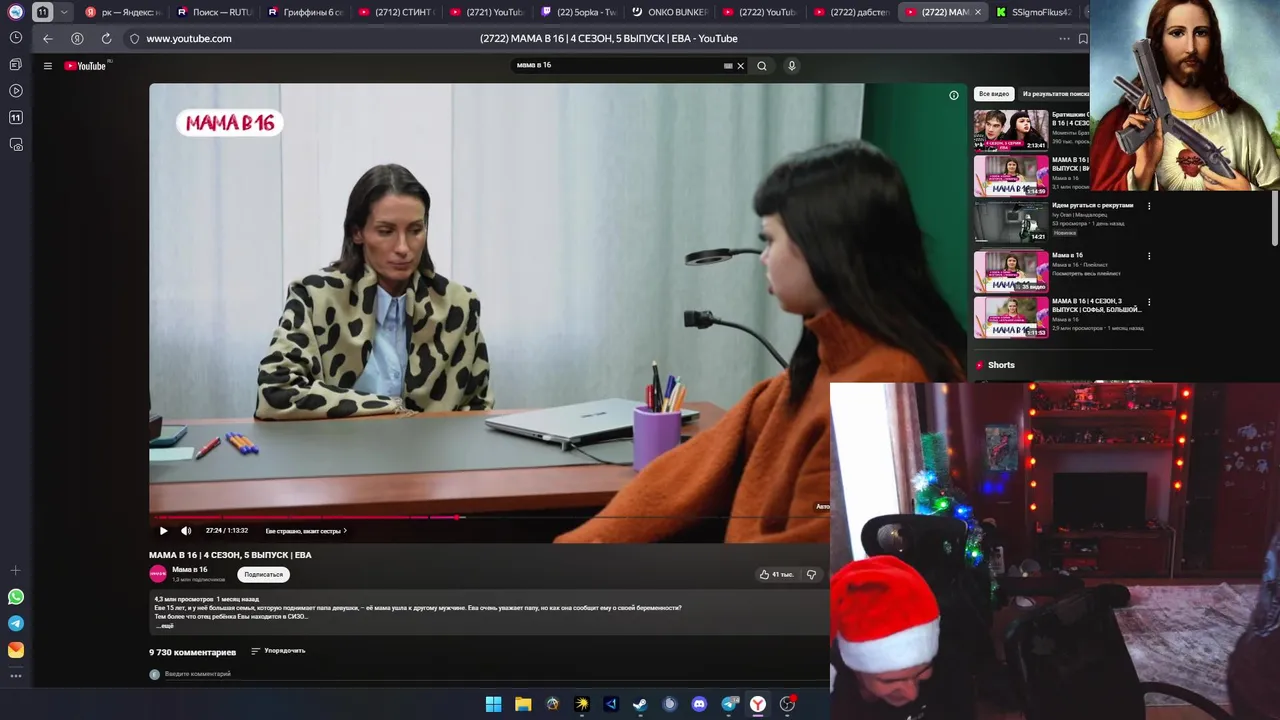
Task: Run the search with the magnifier icon
Action: click(762, 66)
